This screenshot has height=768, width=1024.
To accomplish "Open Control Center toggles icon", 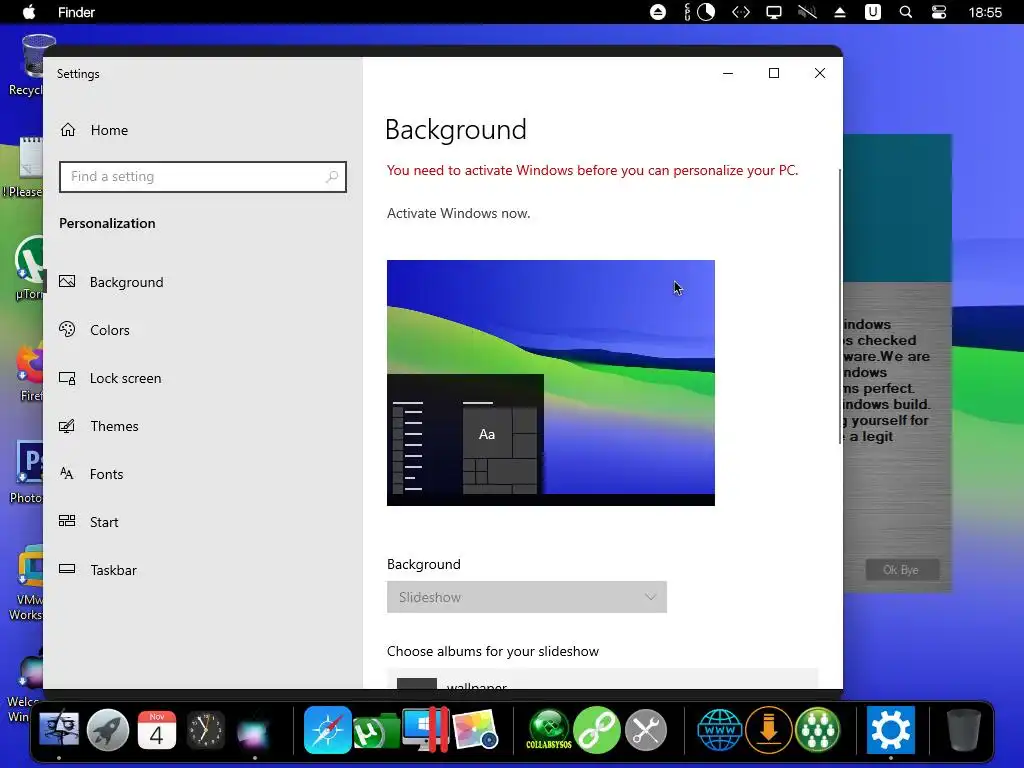I will click(938, 12).
